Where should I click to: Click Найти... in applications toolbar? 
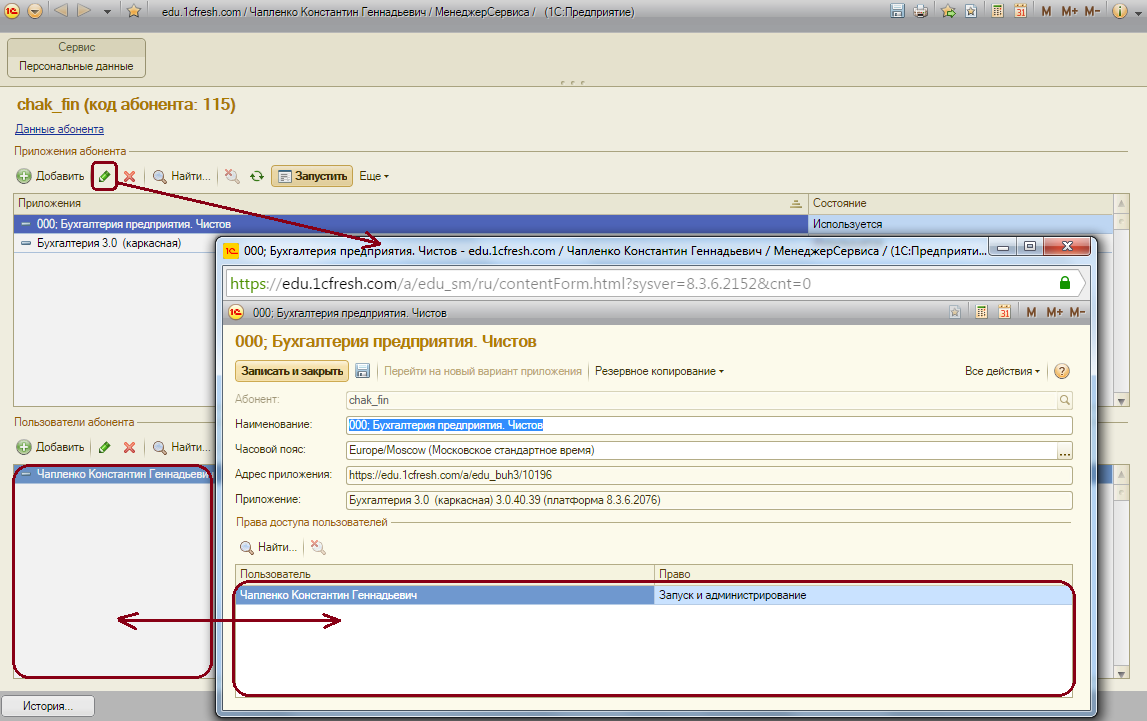click(x=181, y=176)
